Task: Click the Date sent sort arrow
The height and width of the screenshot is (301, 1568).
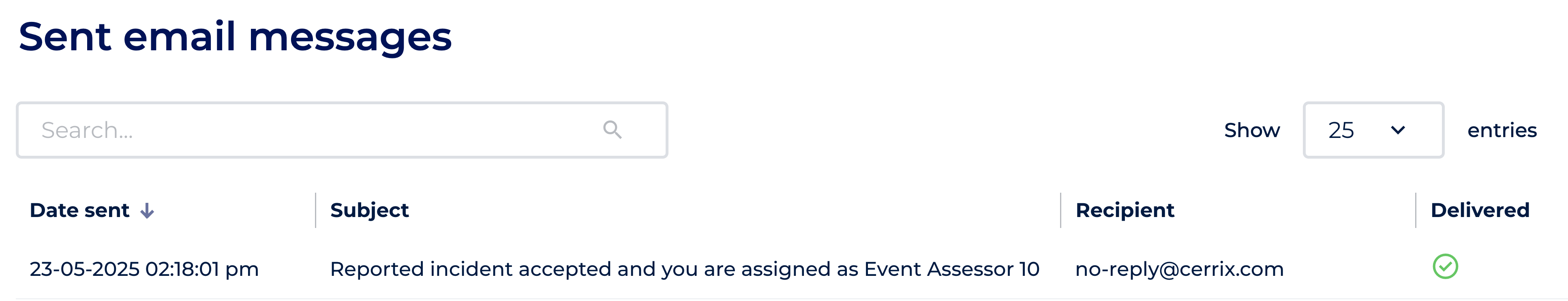Action: [147, 211]
